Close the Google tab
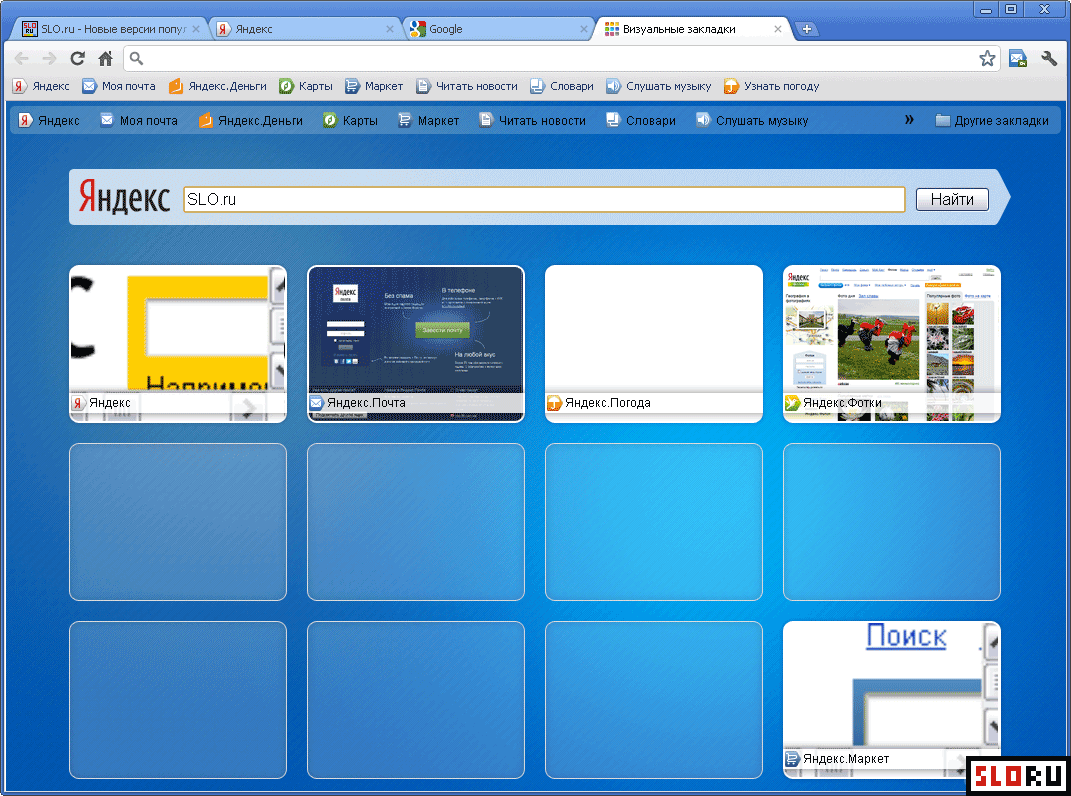 [x=584, y=29]
